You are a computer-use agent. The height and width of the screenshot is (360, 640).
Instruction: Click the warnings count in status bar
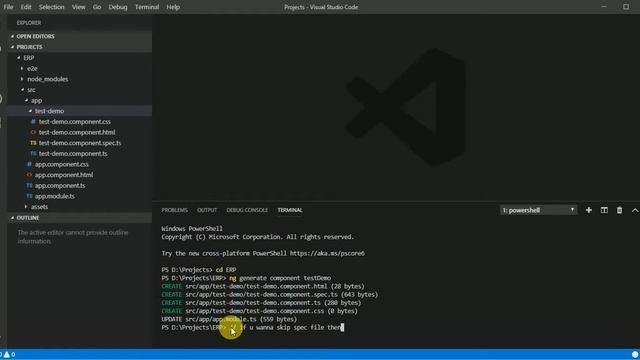click(x=10, y=354)
